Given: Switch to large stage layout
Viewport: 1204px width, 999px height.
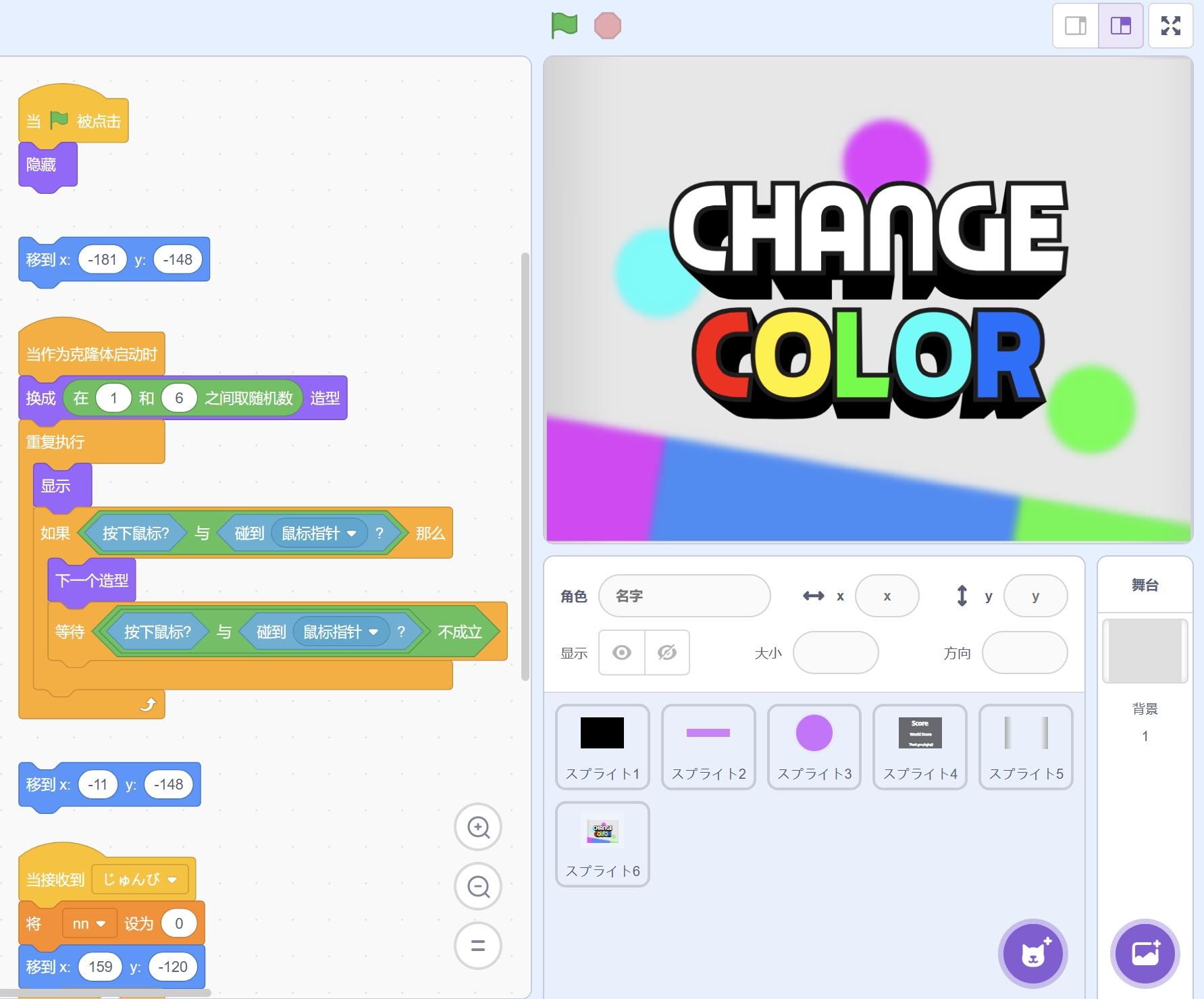Looking at the screenshot, I should [1120, 26].
